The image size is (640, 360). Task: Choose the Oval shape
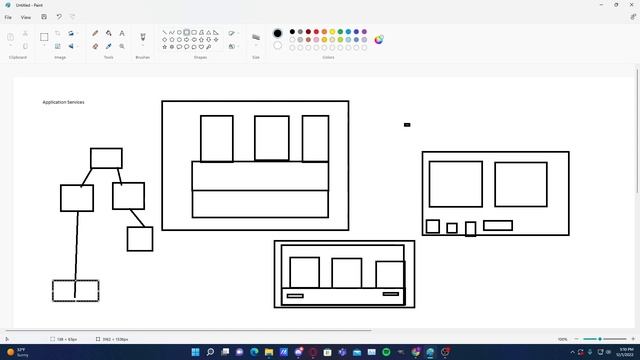pyautogui.click(x=179, y=32)
